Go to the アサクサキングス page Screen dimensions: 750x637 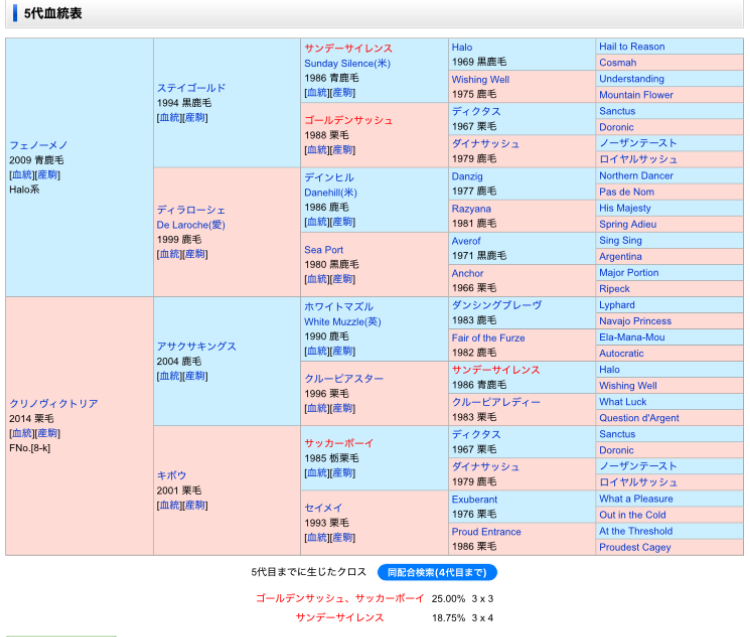point(196,346)
